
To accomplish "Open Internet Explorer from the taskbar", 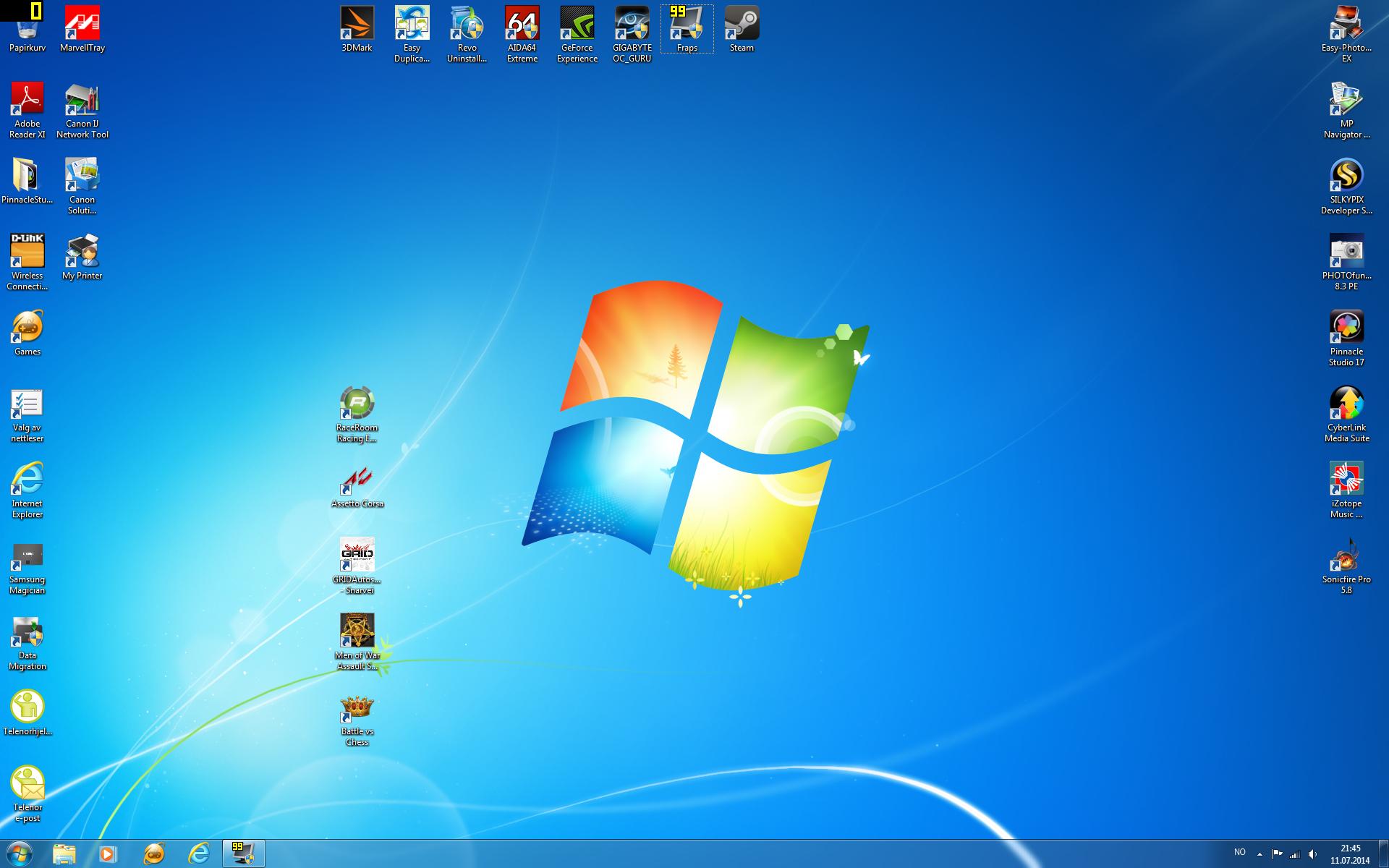I will point(199,854).
